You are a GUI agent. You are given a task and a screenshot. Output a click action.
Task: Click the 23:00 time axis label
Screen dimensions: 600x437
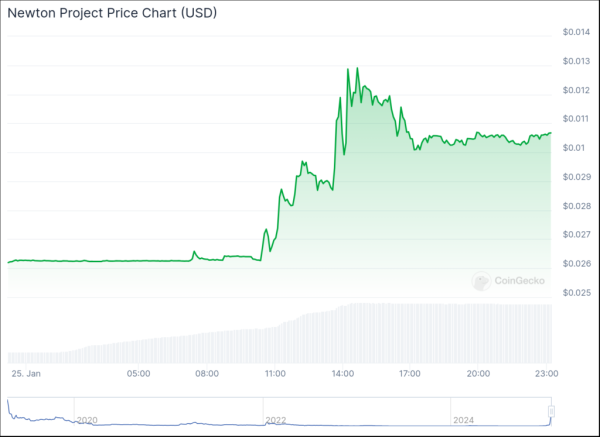(546, 373)
